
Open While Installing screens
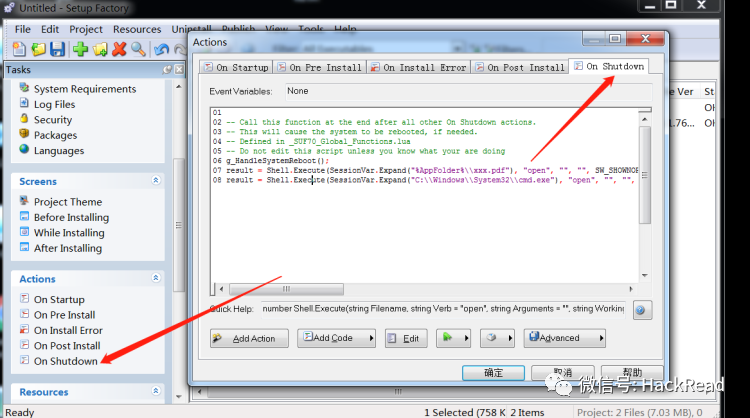click(69, 232)
